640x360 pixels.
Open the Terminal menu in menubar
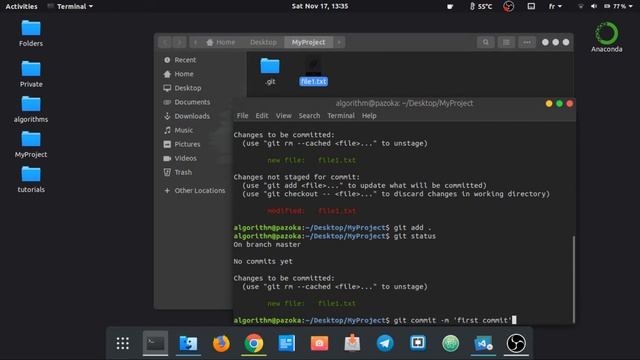point(341,116)
